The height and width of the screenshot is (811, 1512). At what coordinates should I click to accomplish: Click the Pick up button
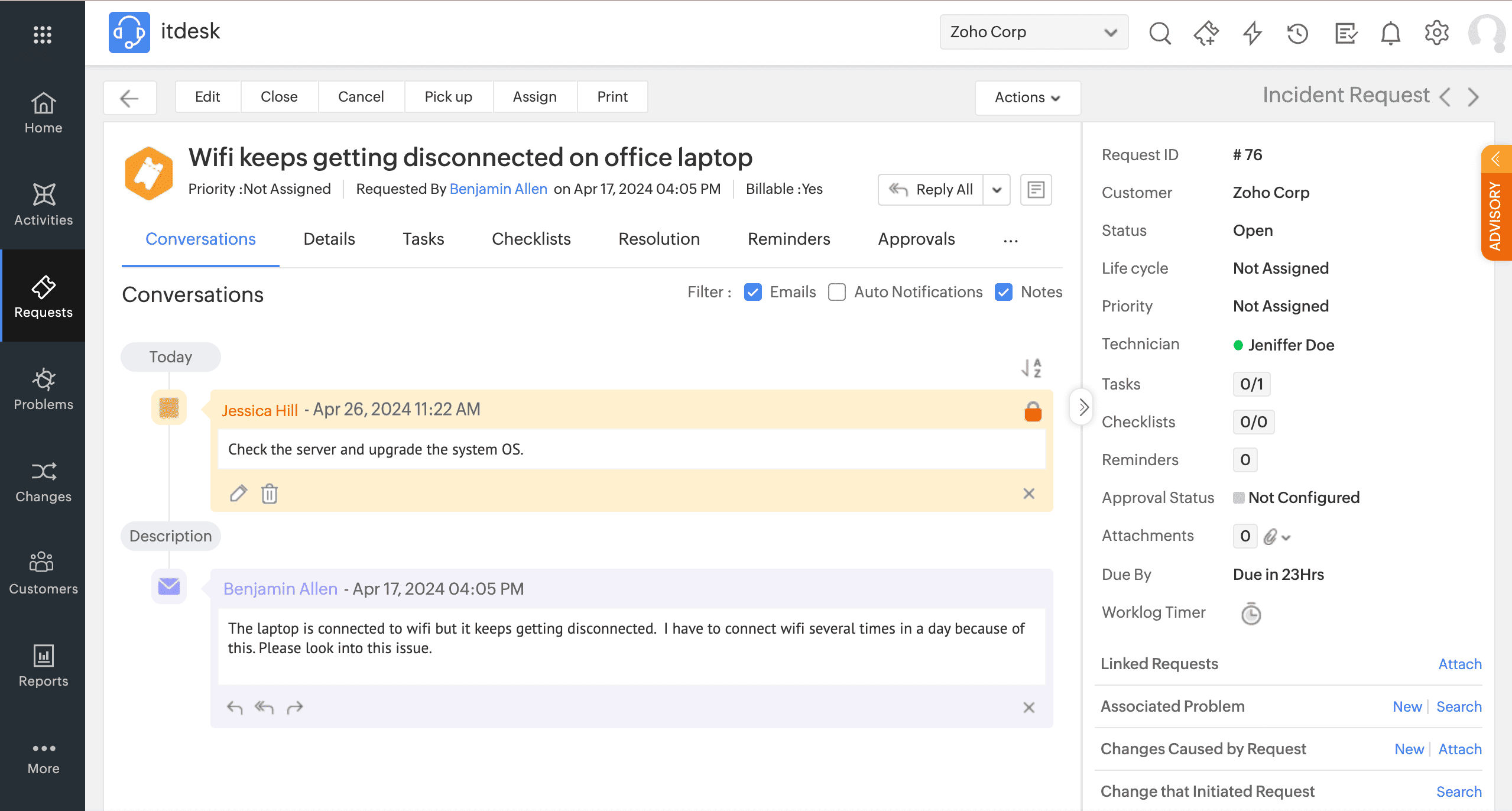point(448,96)
